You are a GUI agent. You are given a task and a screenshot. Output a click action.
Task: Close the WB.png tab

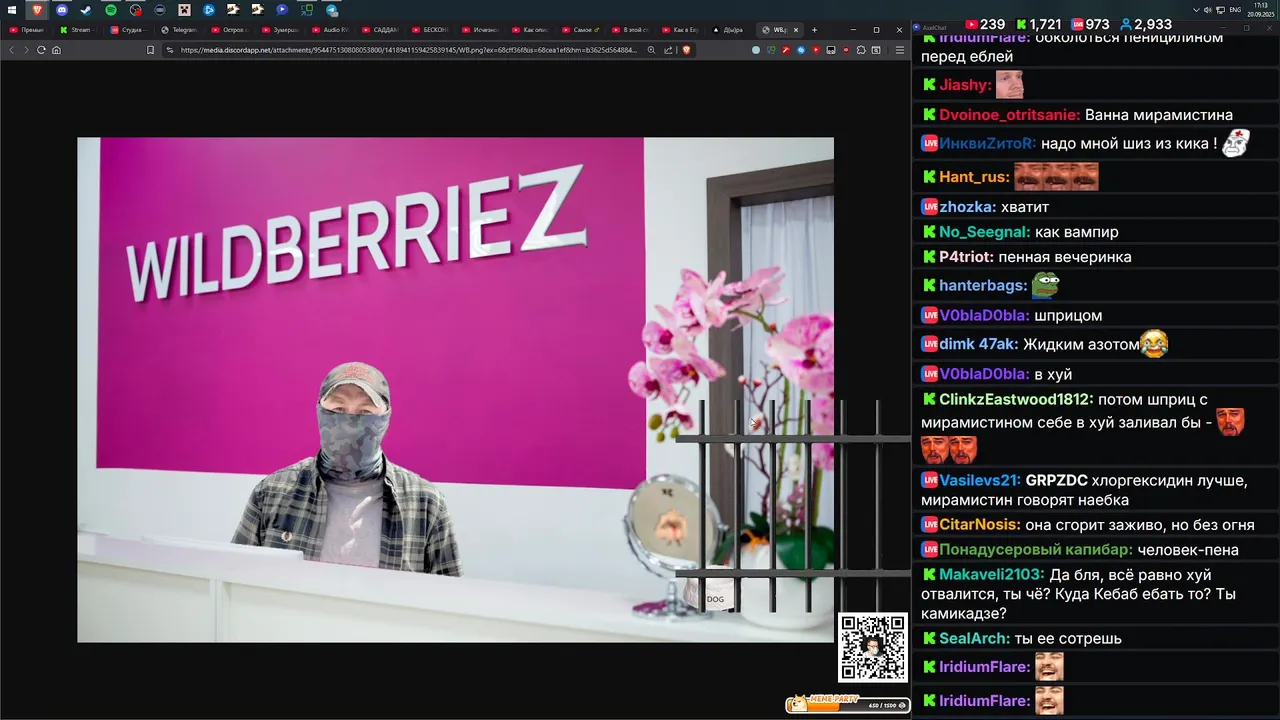pos(796,30)
